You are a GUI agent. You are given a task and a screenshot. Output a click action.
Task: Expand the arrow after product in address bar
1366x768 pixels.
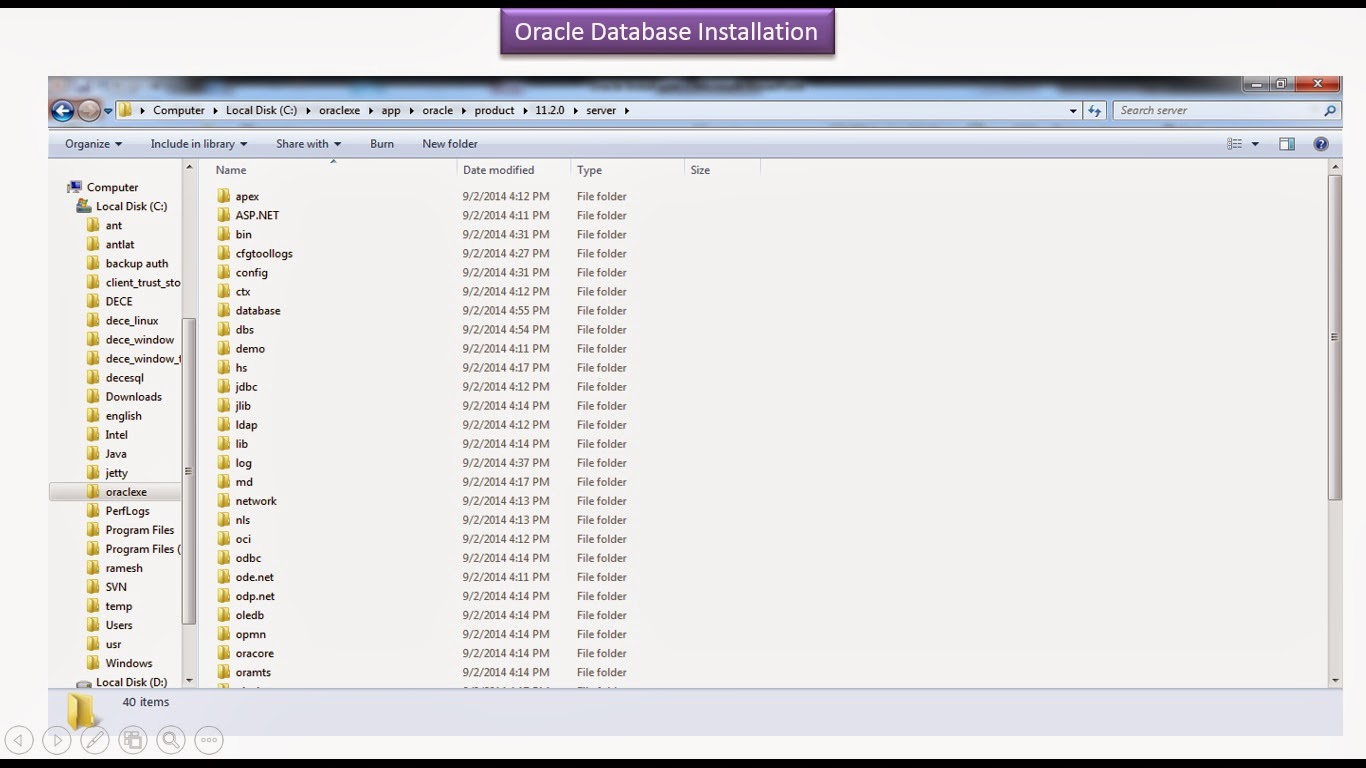(525, 111)
